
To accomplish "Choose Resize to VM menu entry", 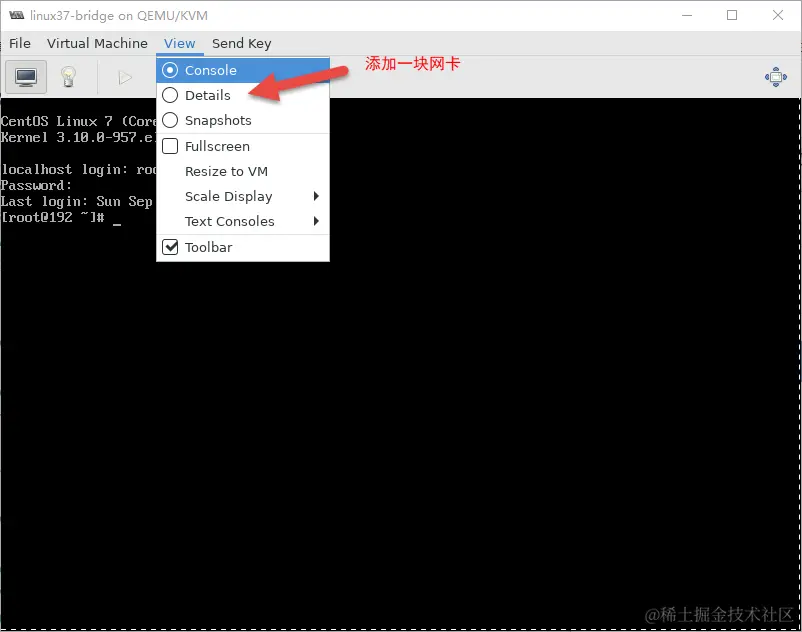I will pyautogui.click(x=243, y=171).
